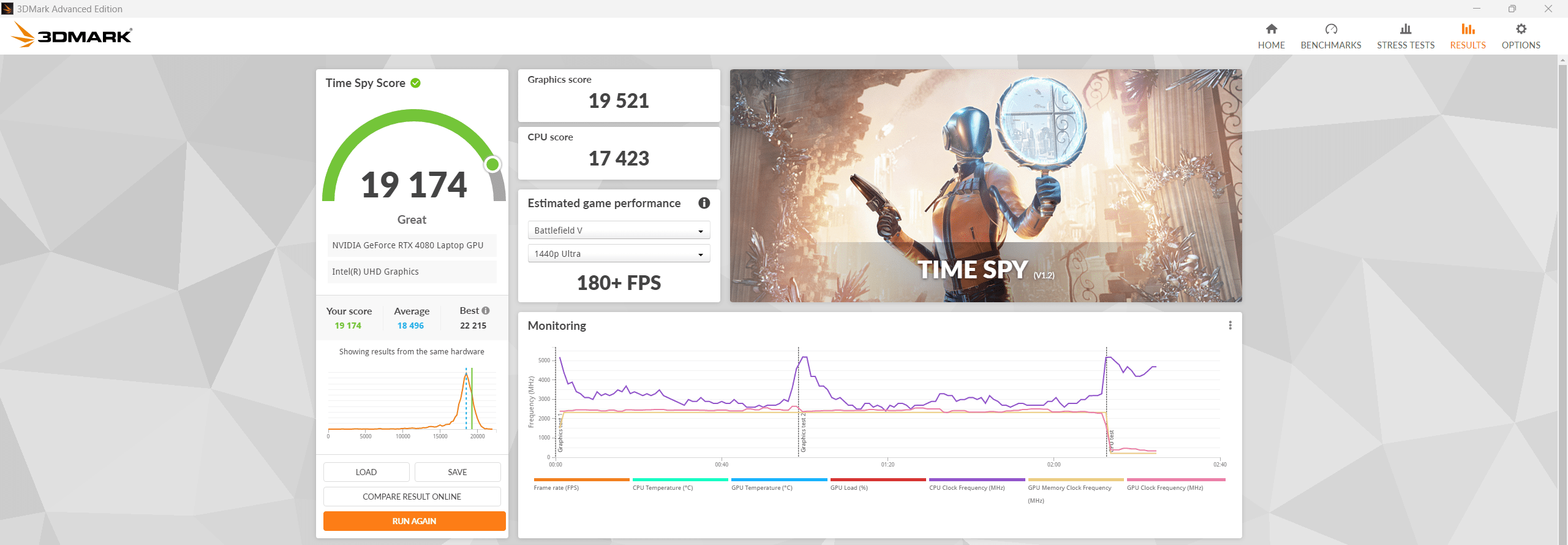Click the GPU Clock Frequency legend color bar
The width and height of the screenshot is (1568, 545).
pyautogui.click(x=1175, y=479)
